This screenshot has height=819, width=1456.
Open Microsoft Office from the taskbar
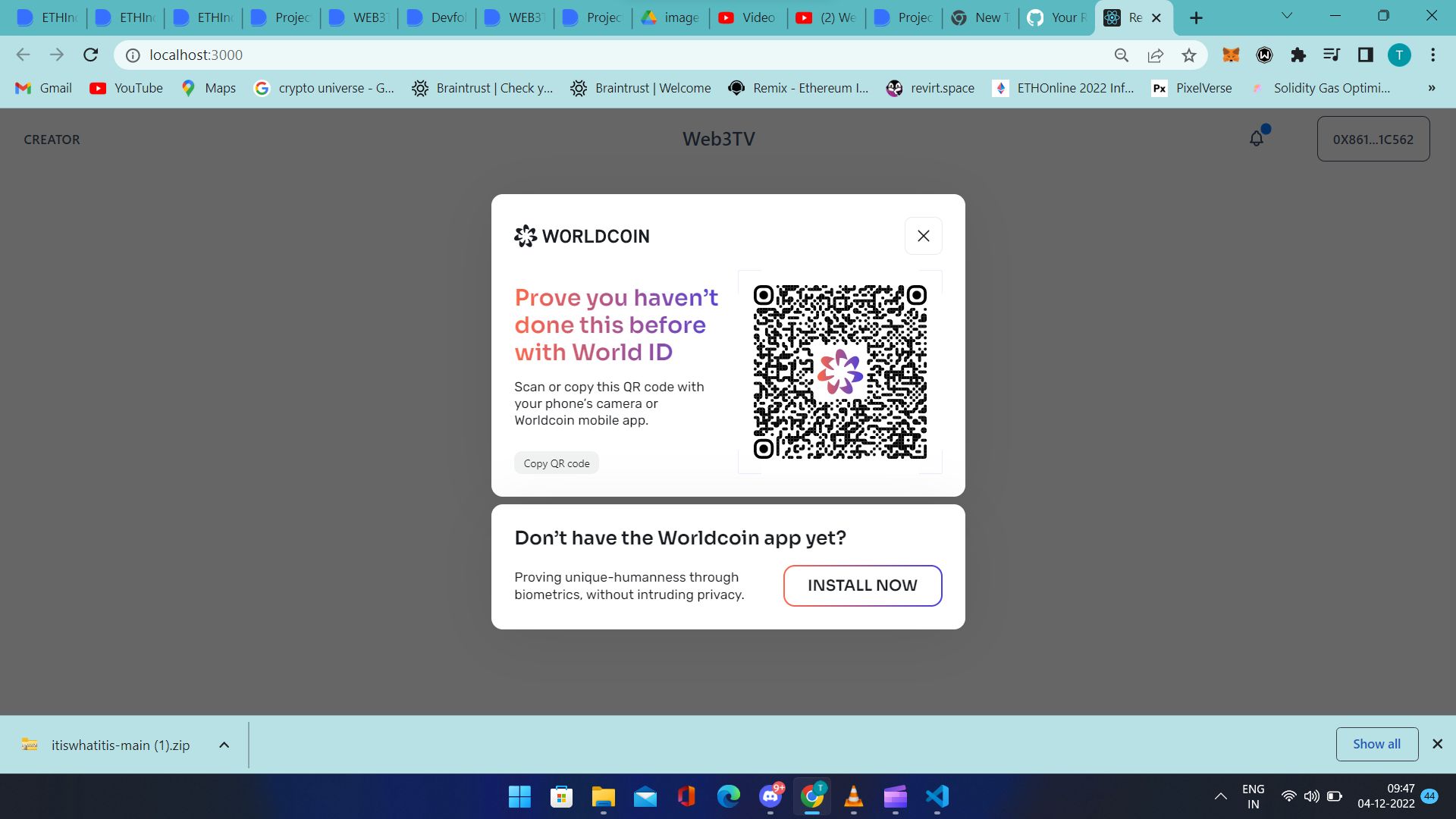click(686, 796)
